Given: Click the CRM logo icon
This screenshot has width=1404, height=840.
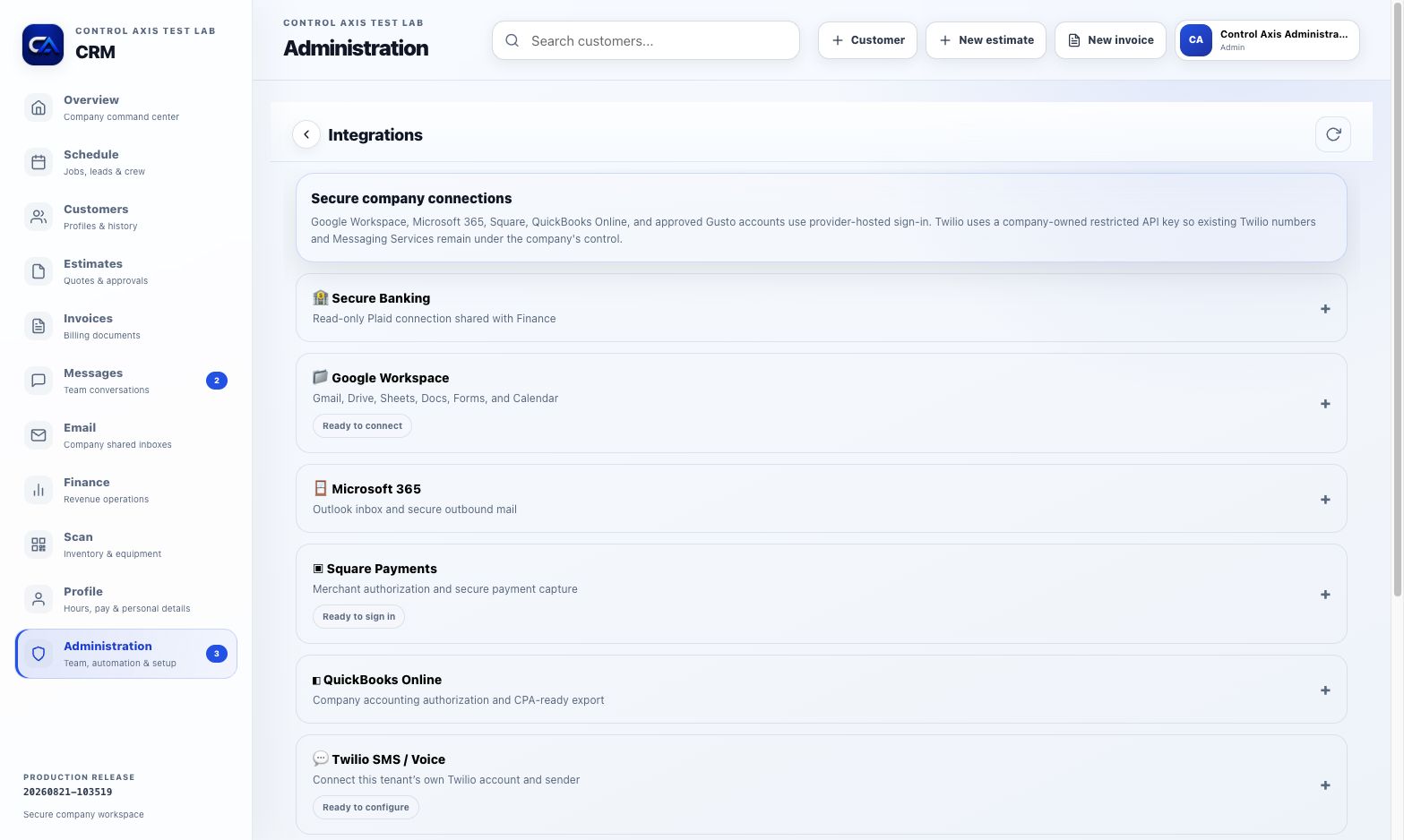Looking at the screenshot, I should (43, 45).
